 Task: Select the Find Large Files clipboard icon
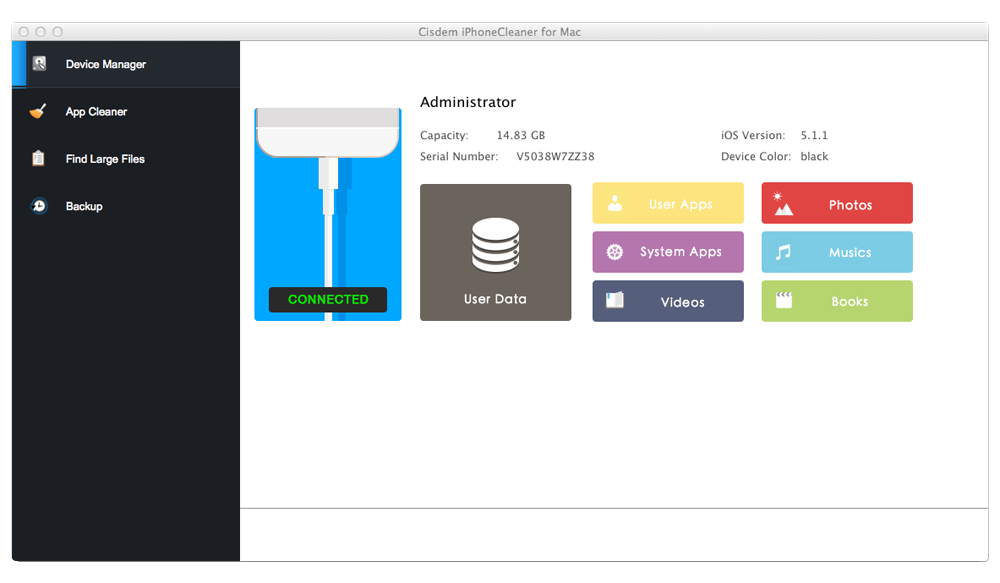38,158
